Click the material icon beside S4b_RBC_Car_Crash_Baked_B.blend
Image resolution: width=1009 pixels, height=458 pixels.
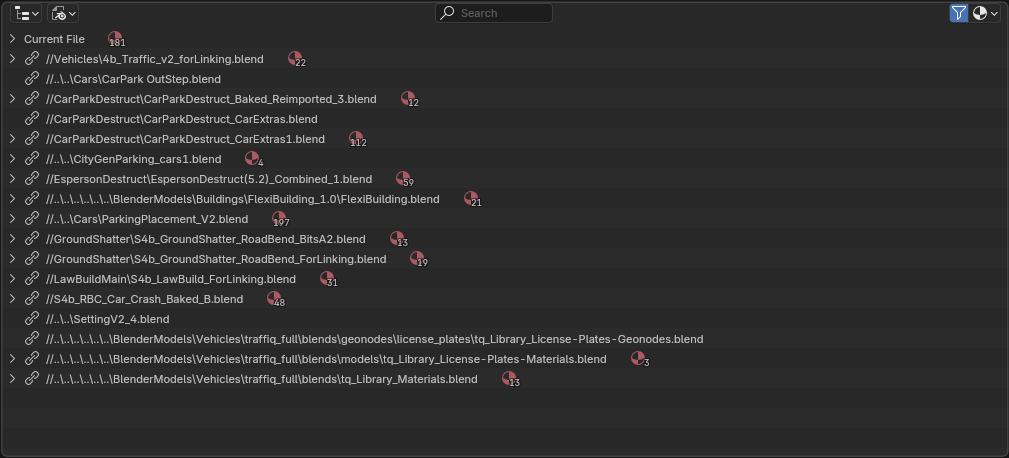tap(274, 299)
